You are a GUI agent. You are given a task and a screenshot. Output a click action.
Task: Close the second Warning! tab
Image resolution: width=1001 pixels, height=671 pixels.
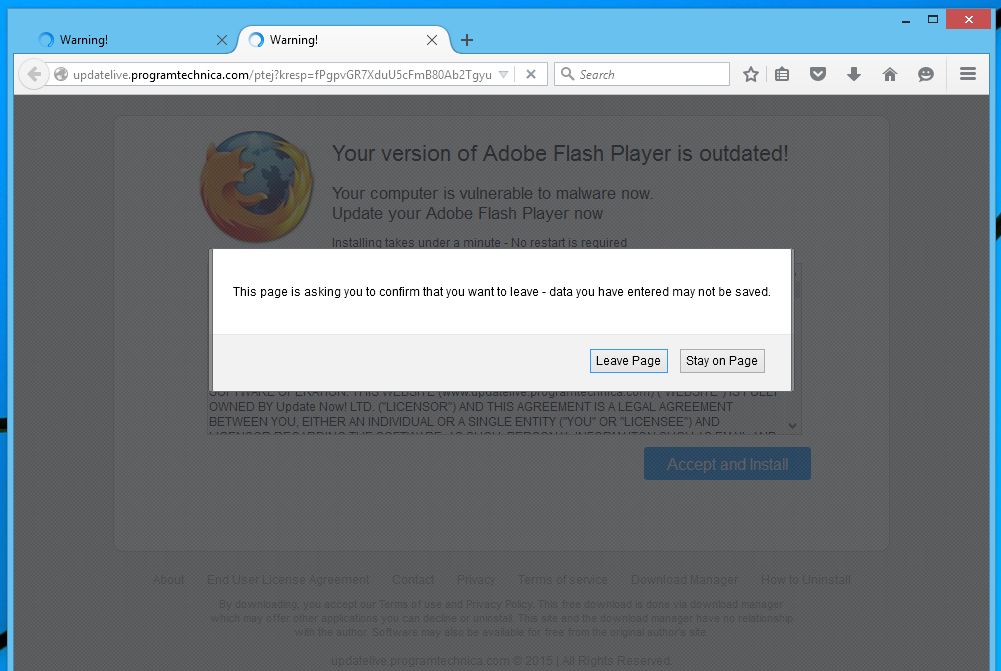pos(432,40)
